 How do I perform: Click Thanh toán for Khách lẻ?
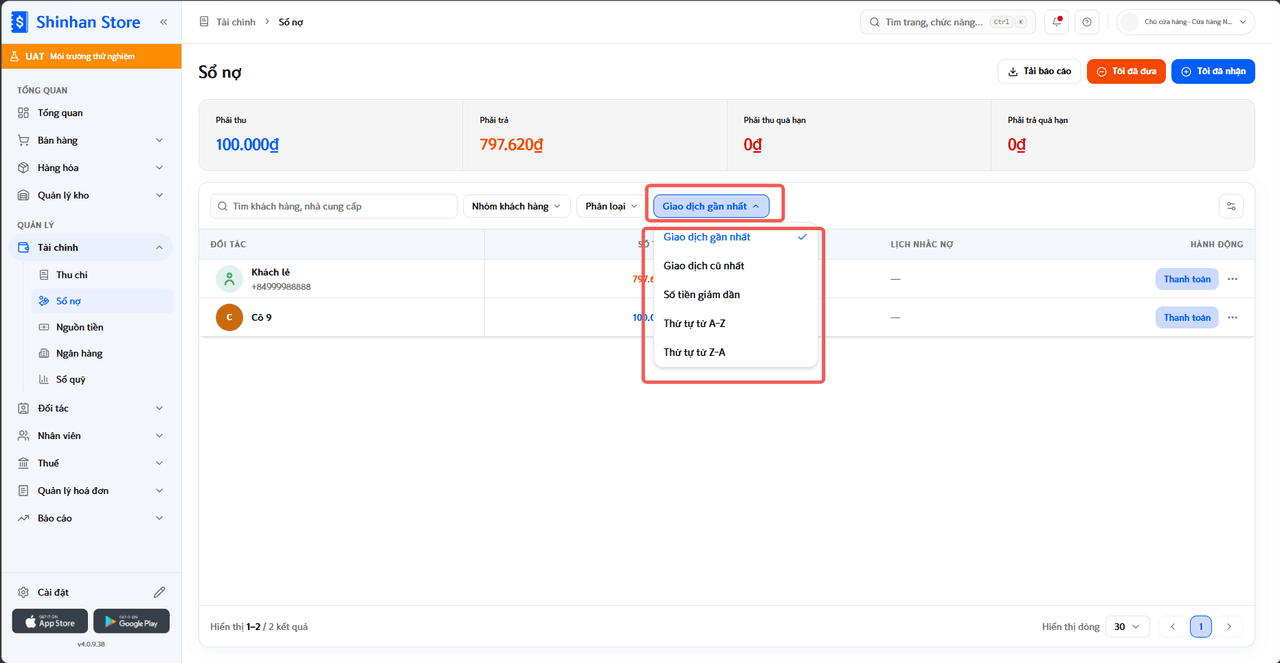click(x=1187, y=279)
